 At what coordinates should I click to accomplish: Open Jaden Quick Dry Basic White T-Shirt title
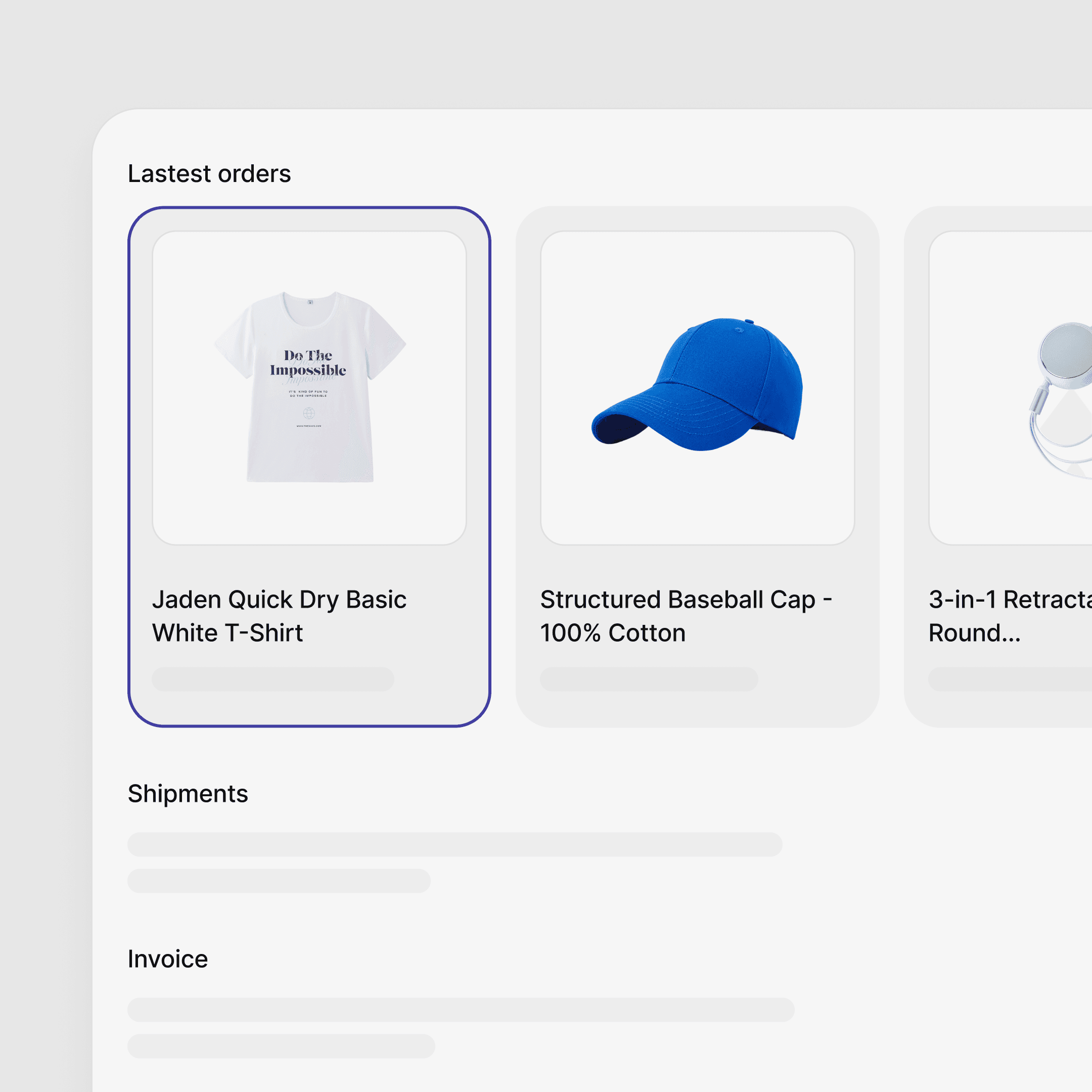pyautogui.click(x=279, y=616)
